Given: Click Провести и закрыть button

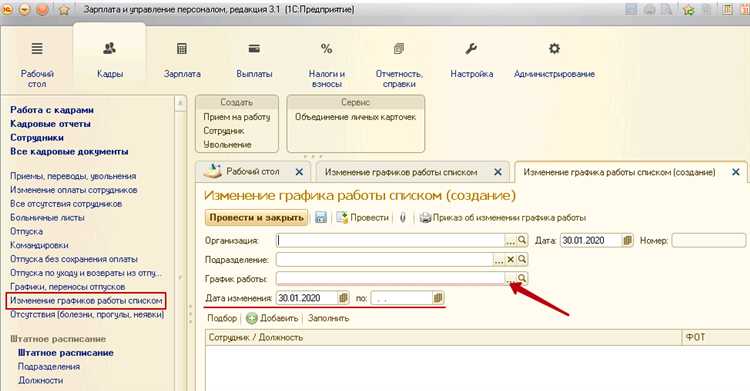Looking at the screenshot, I should (256, 218).
